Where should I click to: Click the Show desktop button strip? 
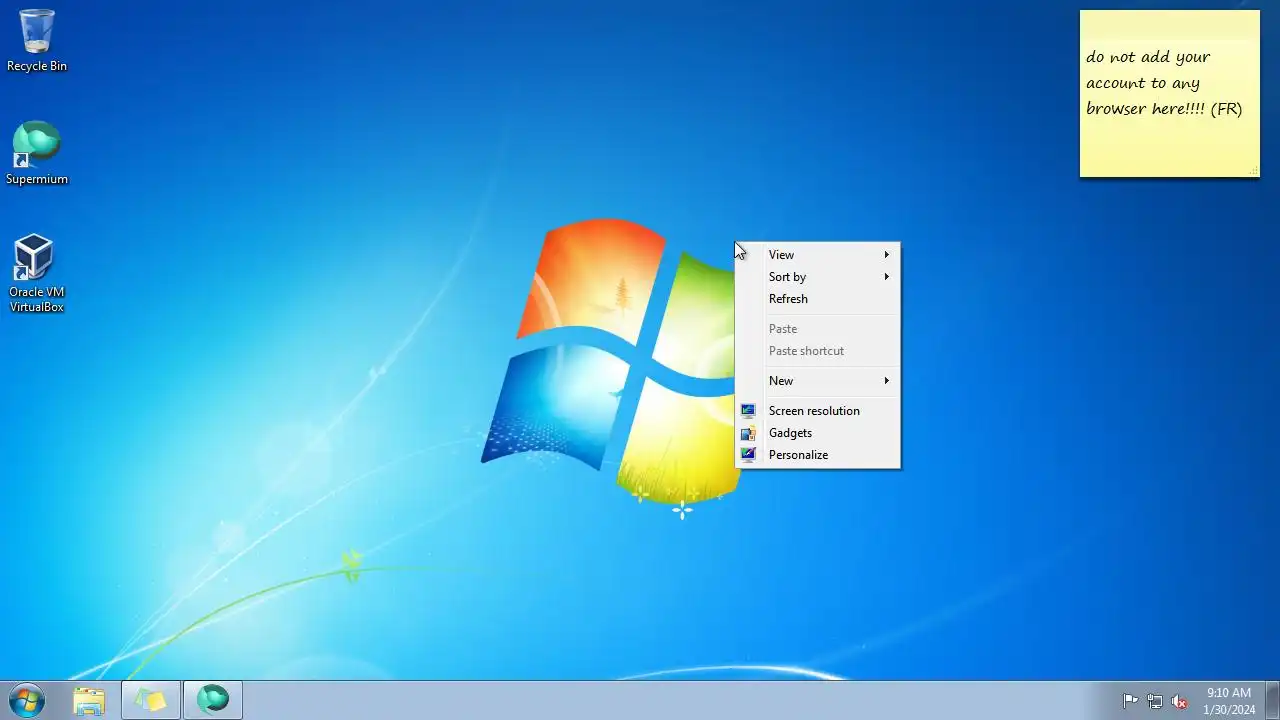coord(1272,701)
